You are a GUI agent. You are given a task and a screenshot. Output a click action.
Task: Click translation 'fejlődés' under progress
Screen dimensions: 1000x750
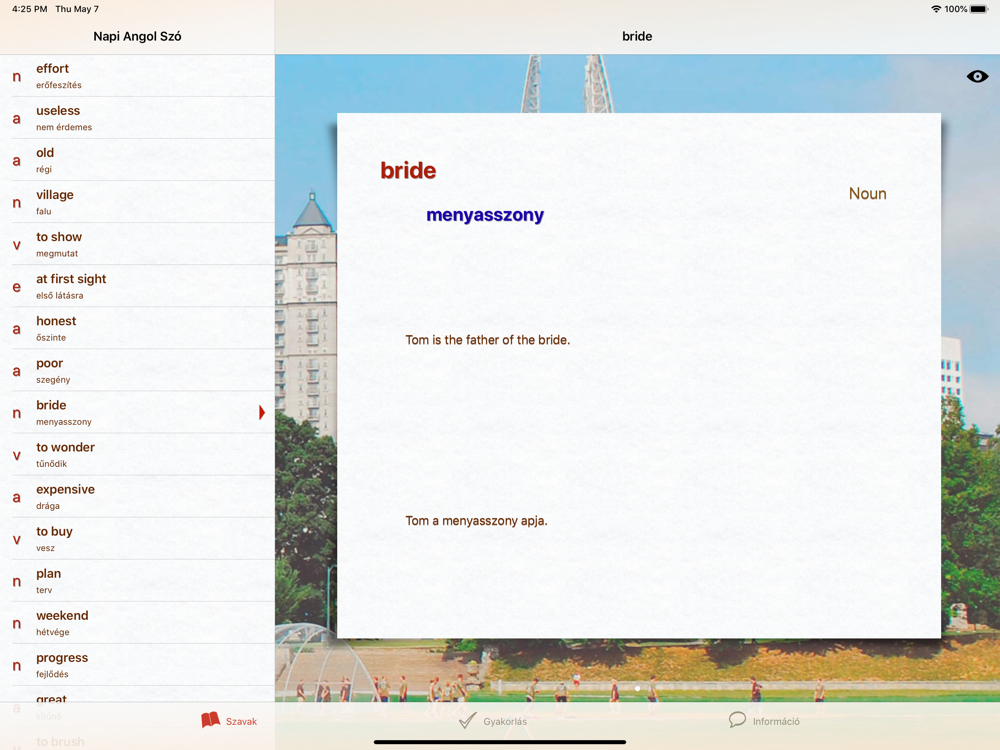tap(52, 674)
